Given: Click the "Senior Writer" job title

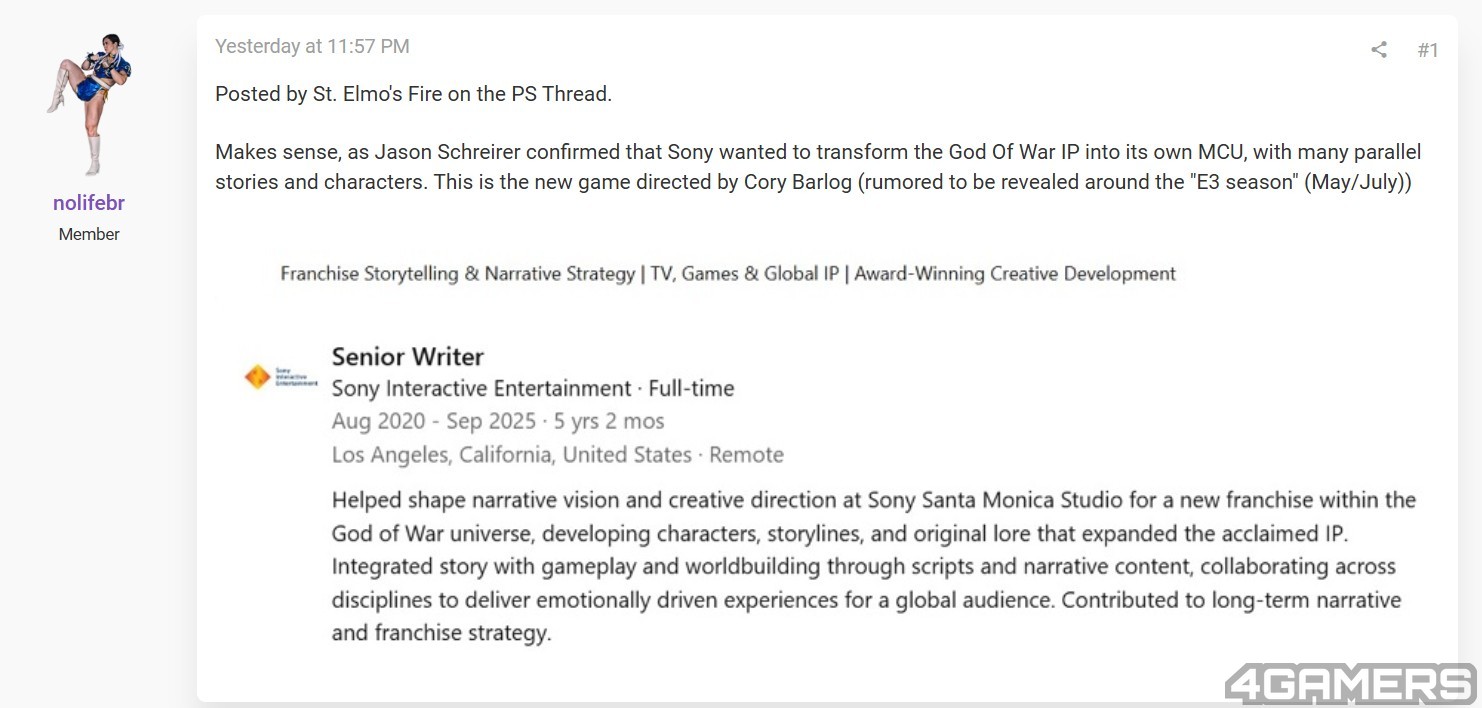Looking at the screenshot, I should coord(408,356).
